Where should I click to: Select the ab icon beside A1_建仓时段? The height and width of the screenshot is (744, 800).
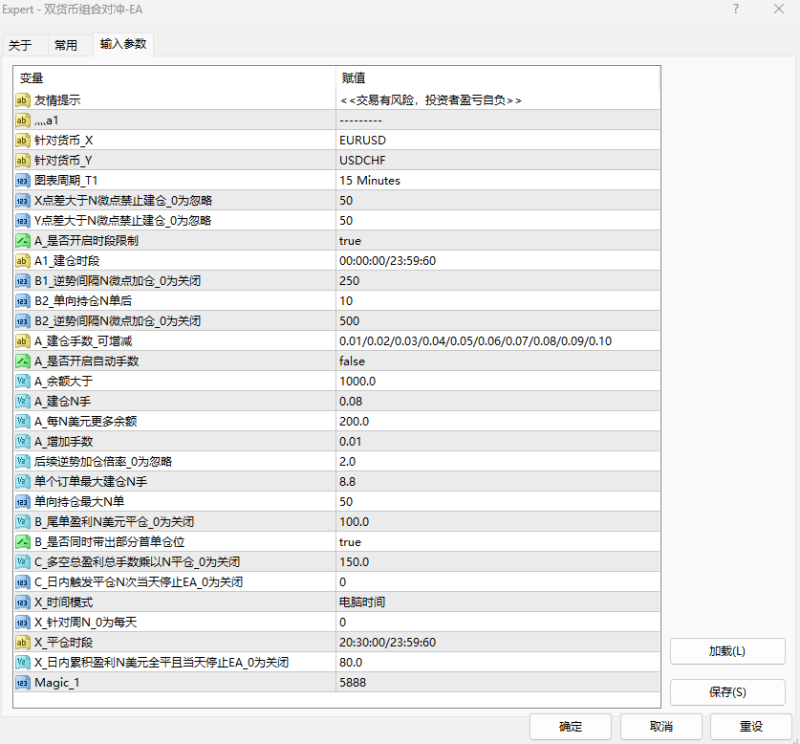click(x=21, y=260)
